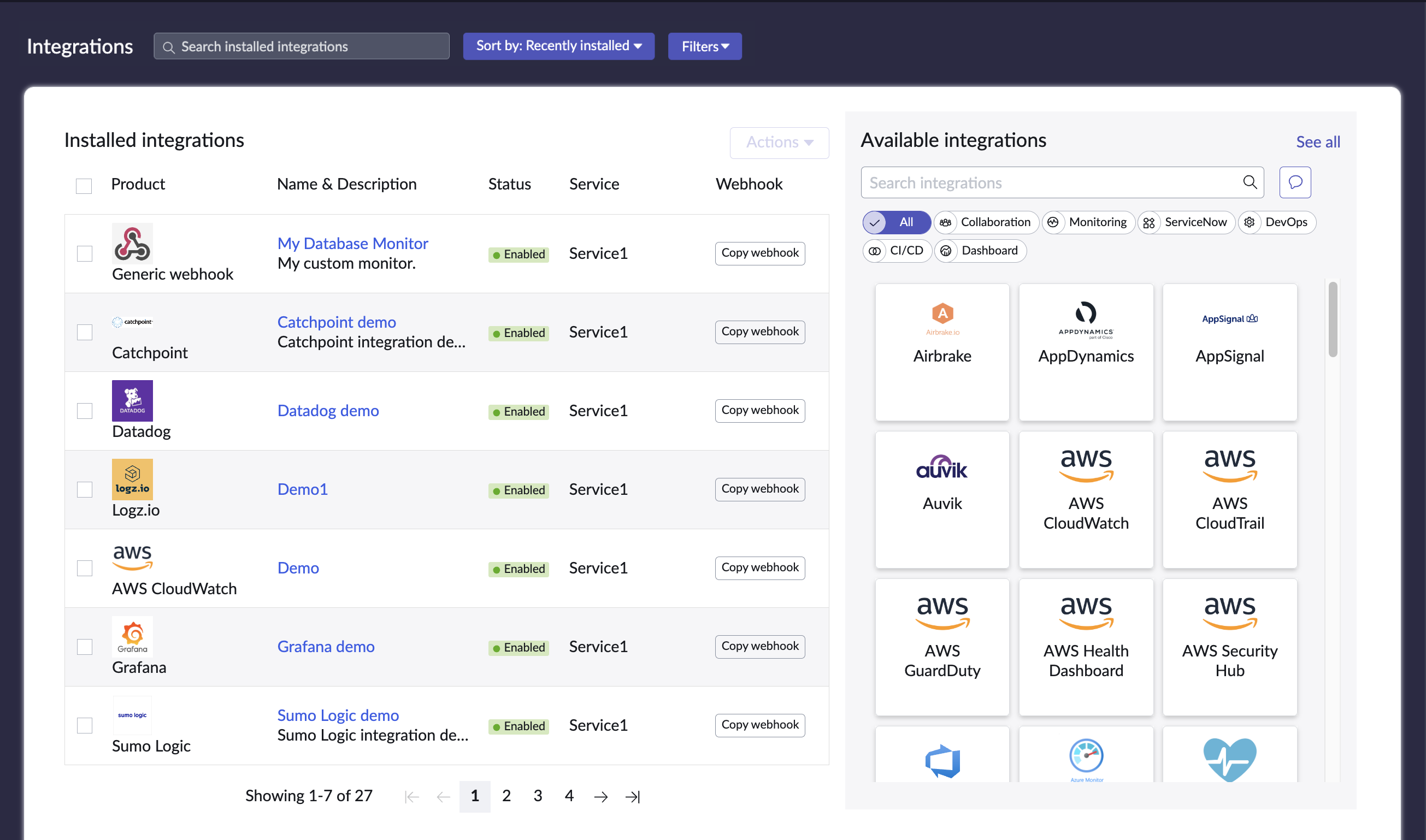Click the next page arrow icon
Image resolution: width=1426 pixels, height=840 pixels.
(600, 796)
